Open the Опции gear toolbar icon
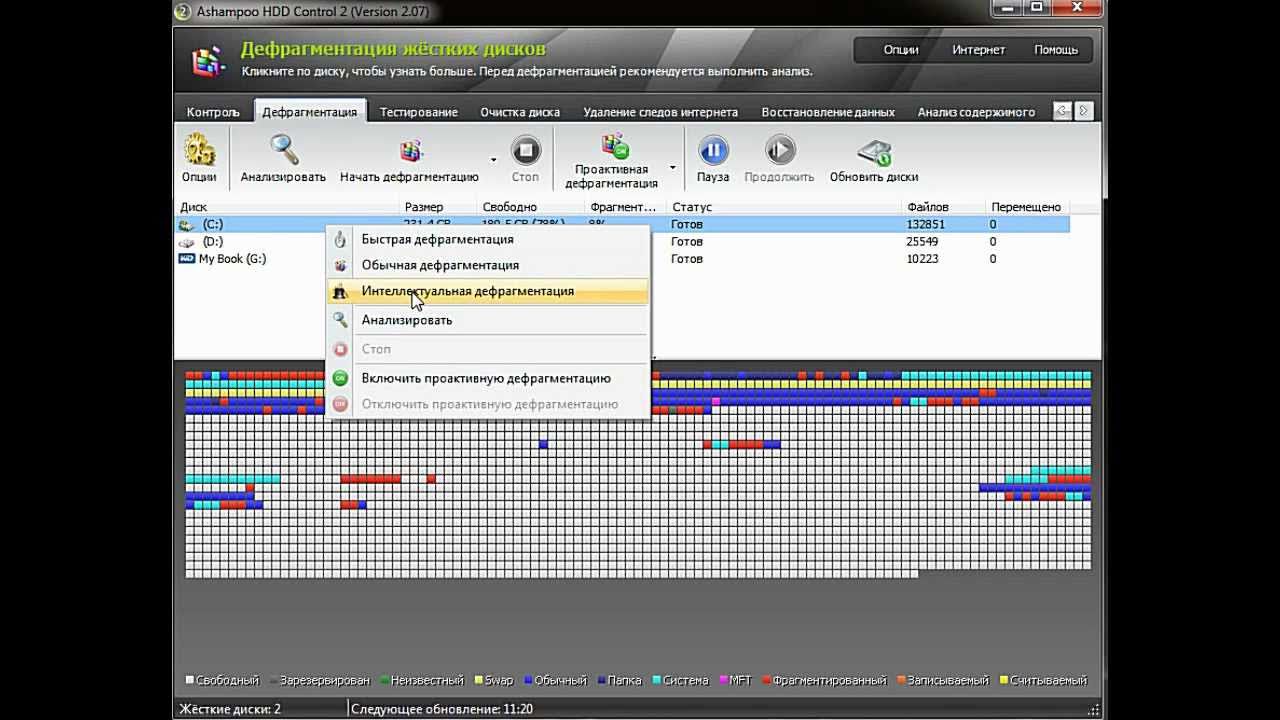The height and width of the screenshot is (720, 1280). click(199, 150)
